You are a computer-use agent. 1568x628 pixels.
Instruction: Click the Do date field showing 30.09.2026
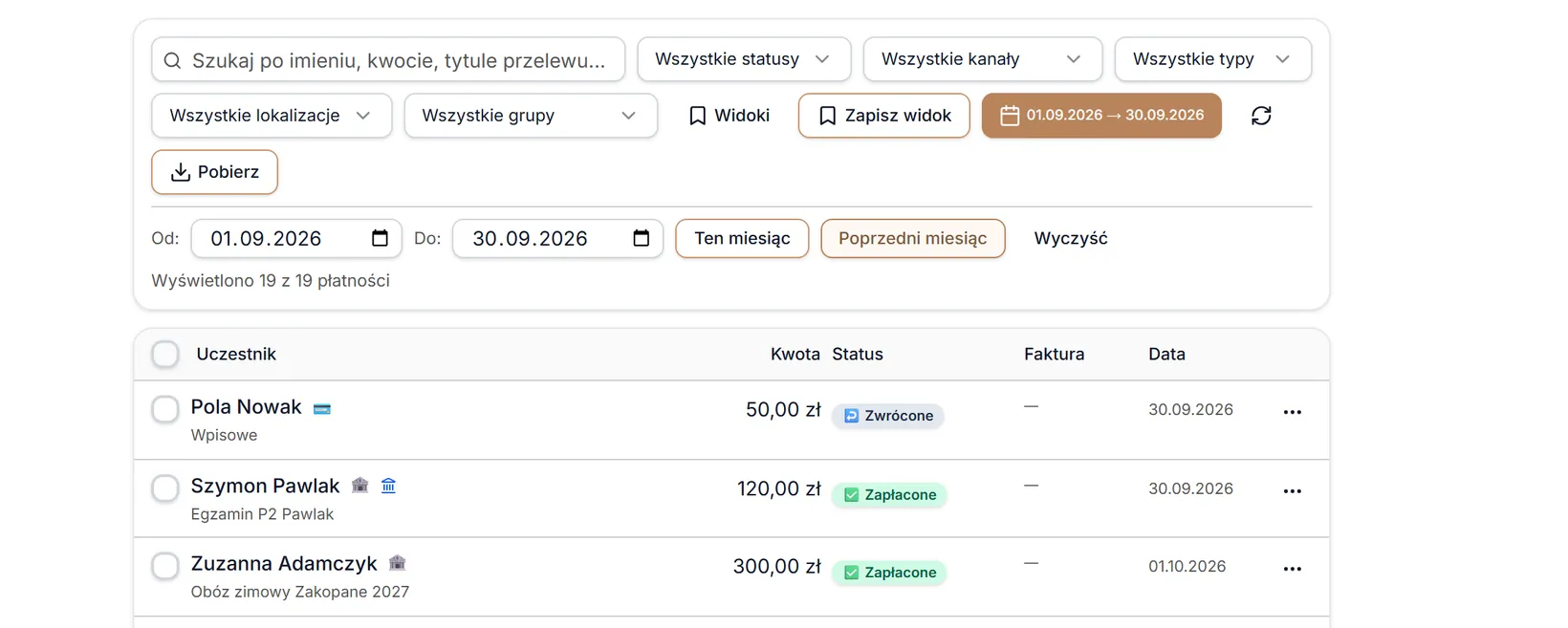click(557, 238)
